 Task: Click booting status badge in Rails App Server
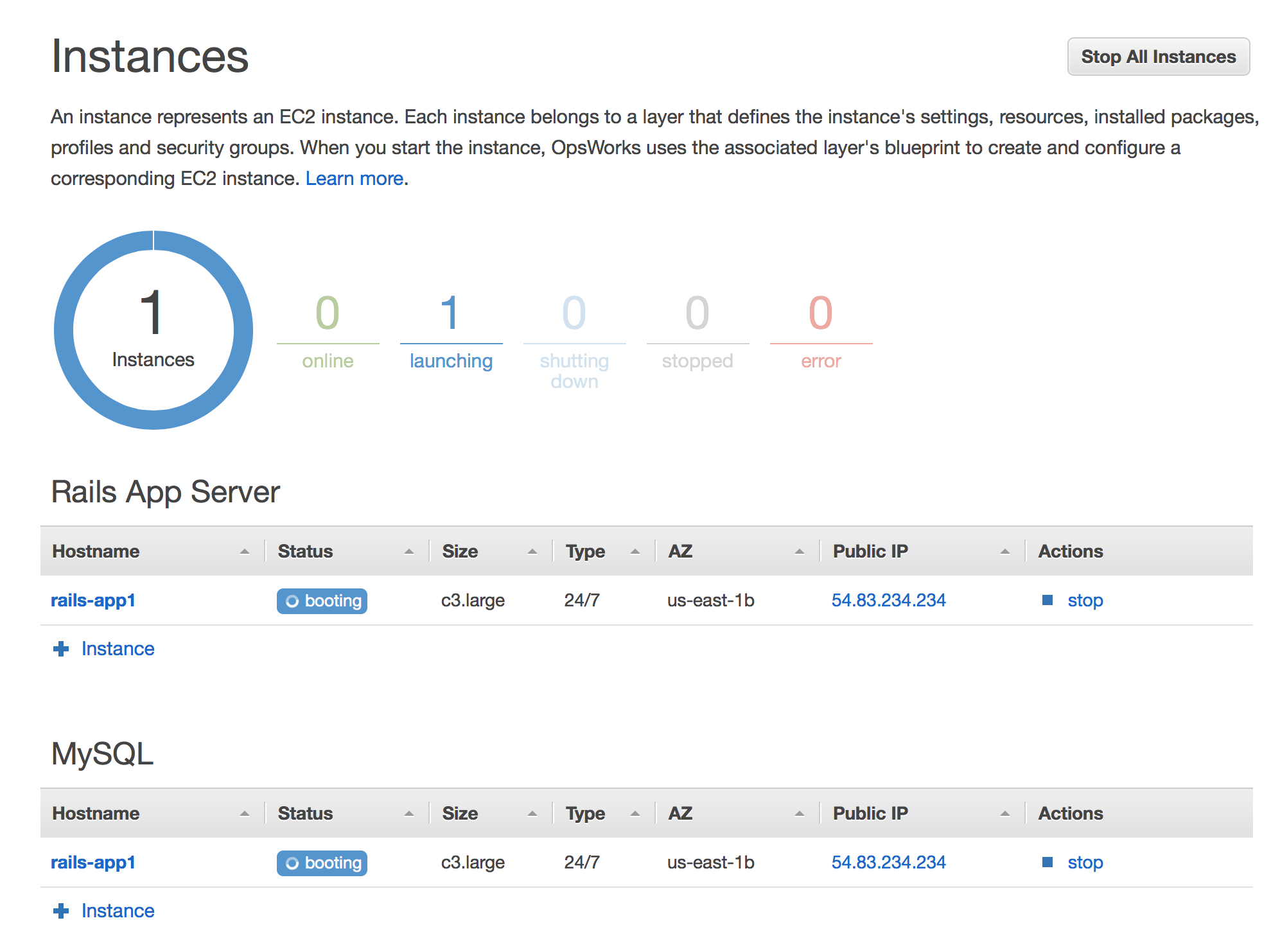(322, 601)
